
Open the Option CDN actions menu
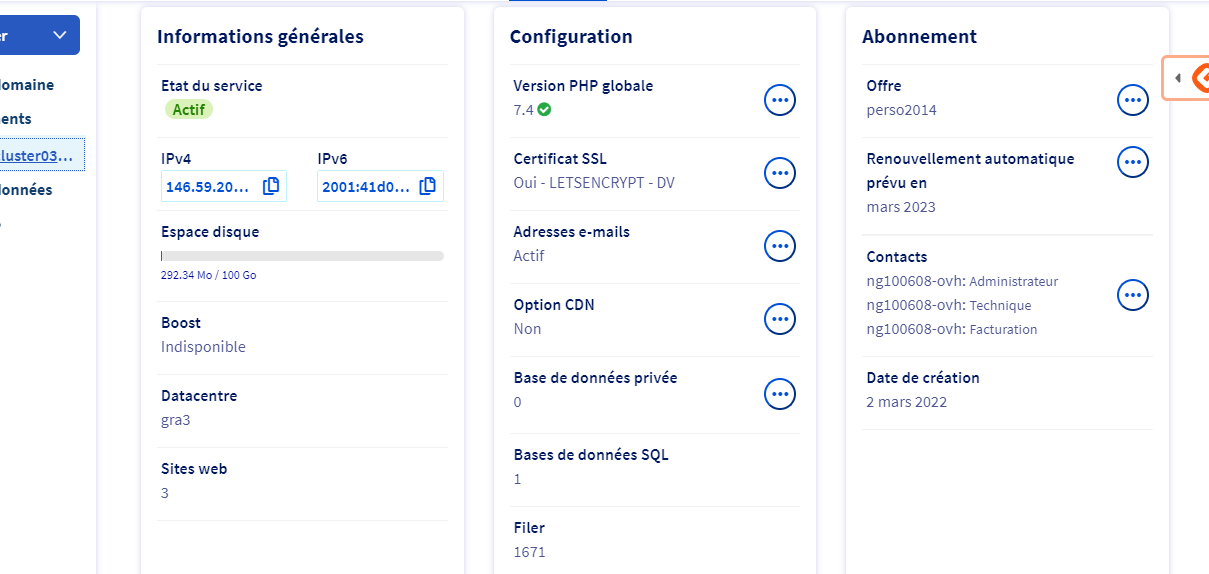coord(780,319)
